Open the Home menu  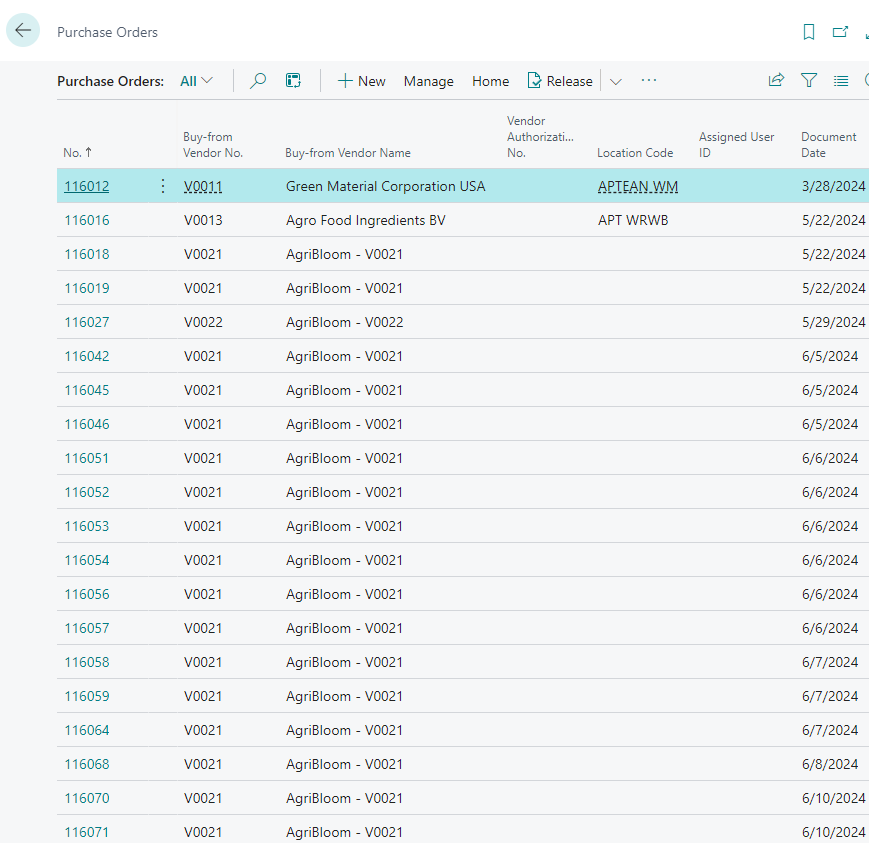pyautogui.click(x=490, y=81)
